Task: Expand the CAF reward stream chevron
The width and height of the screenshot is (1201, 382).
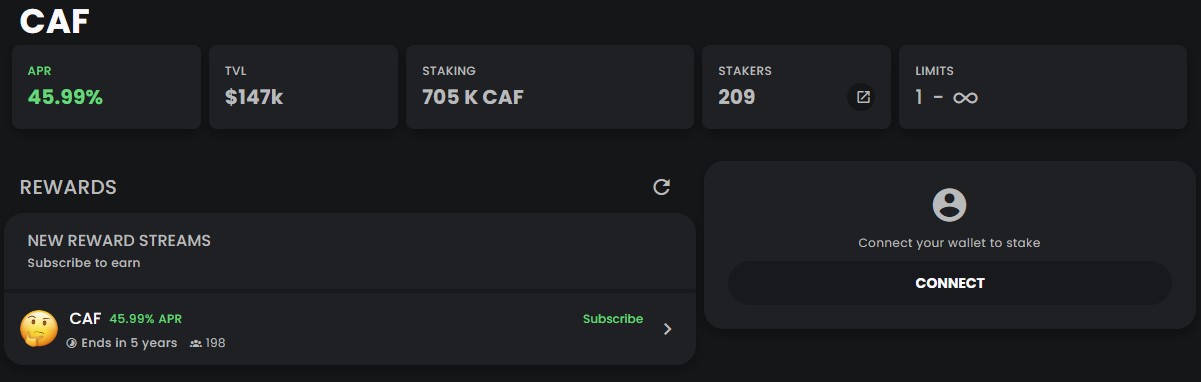Action: (668, 328)
